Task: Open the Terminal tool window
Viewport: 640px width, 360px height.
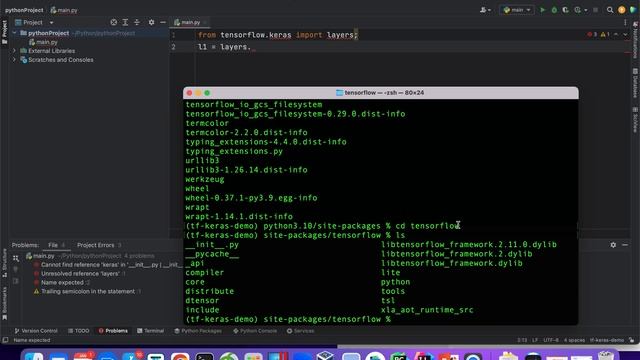Action: pyautogui.click(x=150, y=331)
